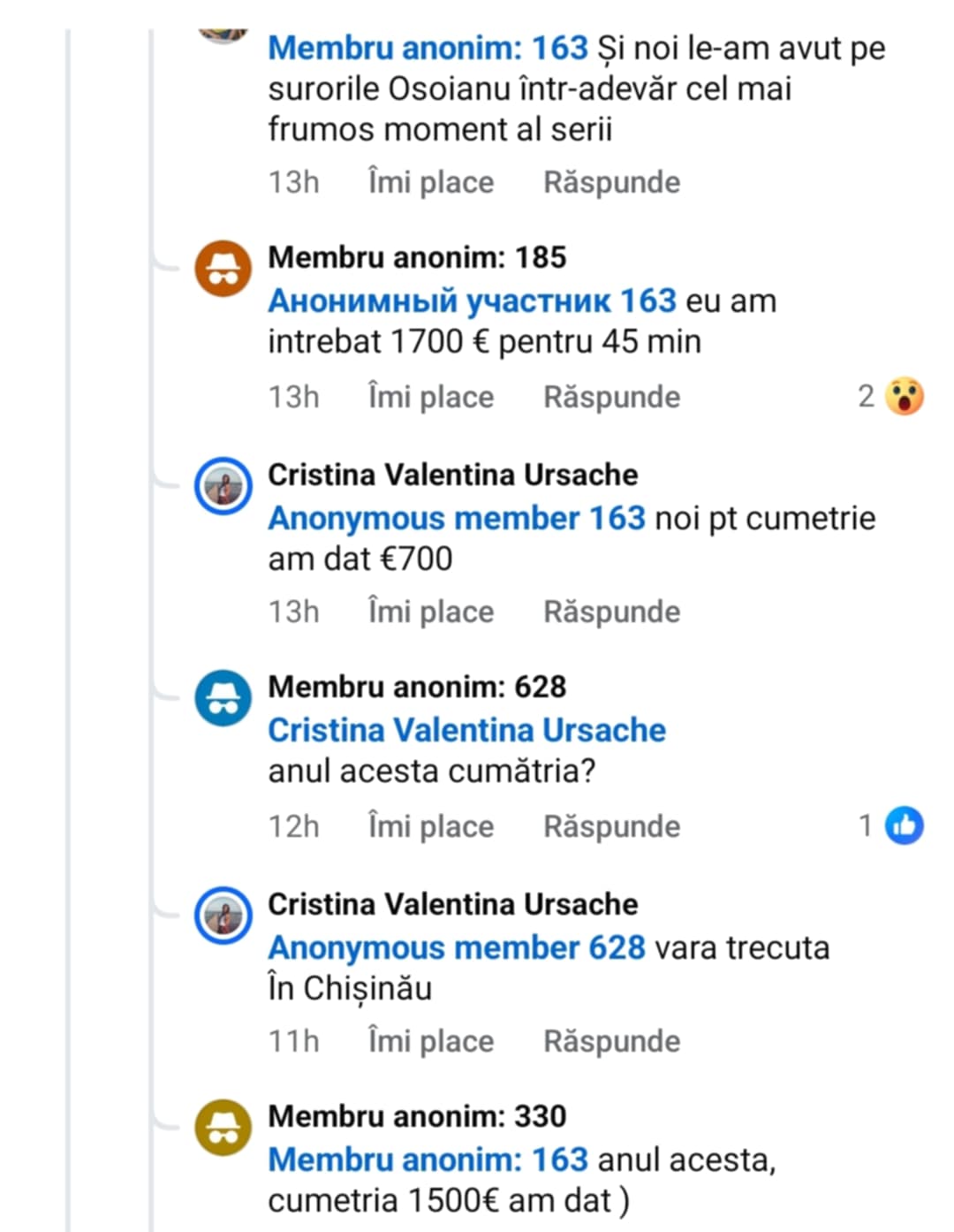Open the Anonymous member 628 mention link
This screenshot has width=954, height=1232.
457,947
